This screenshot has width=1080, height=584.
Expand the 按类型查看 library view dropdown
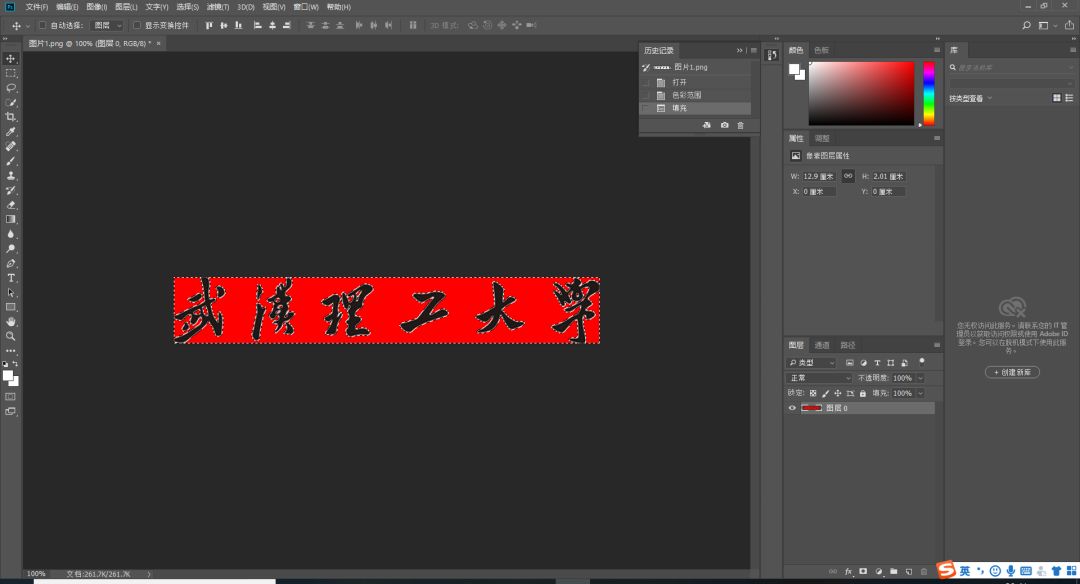point(970,98)
